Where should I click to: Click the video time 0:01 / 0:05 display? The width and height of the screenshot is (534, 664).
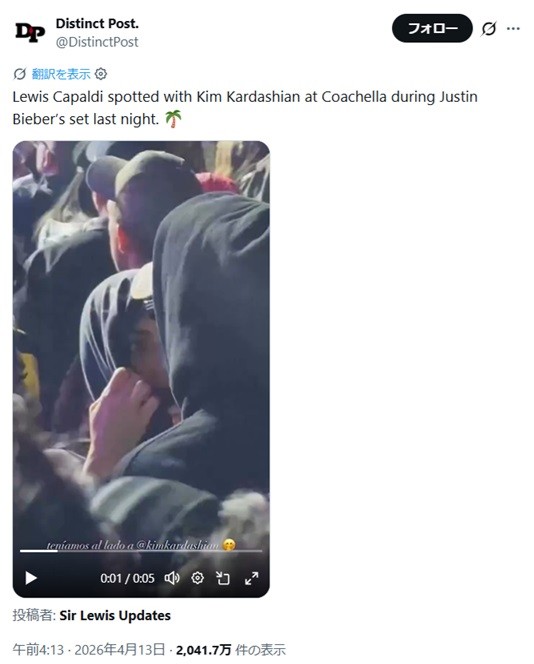127,578
